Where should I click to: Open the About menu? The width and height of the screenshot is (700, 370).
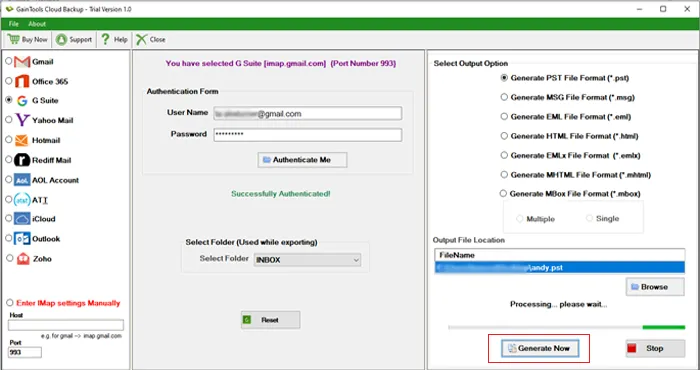[37, 24]
